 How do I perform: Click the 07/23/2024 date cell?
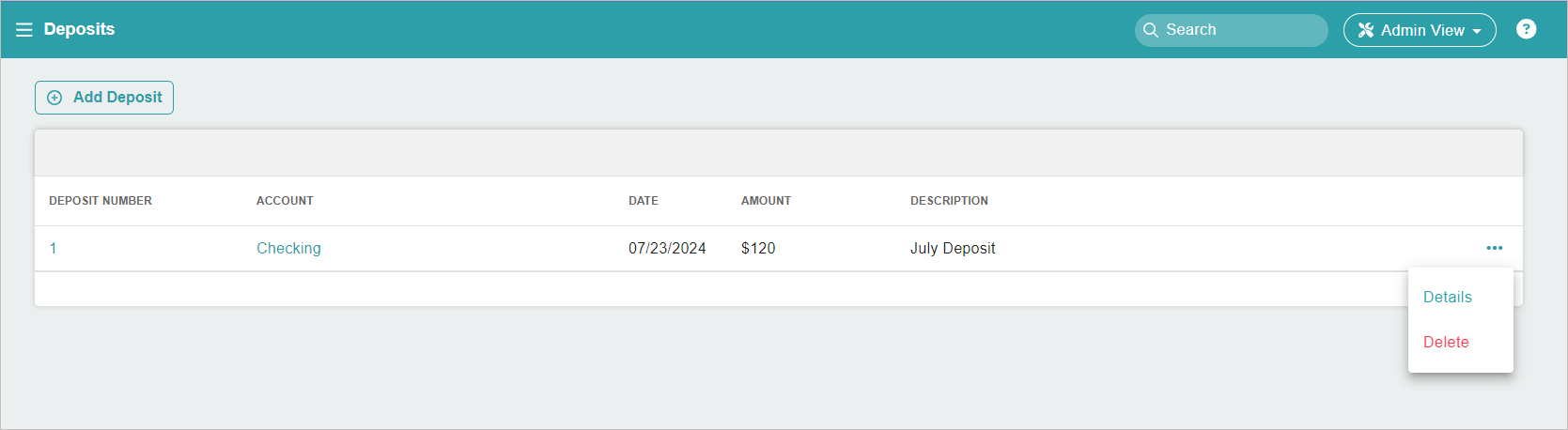(x=667, y=248)
